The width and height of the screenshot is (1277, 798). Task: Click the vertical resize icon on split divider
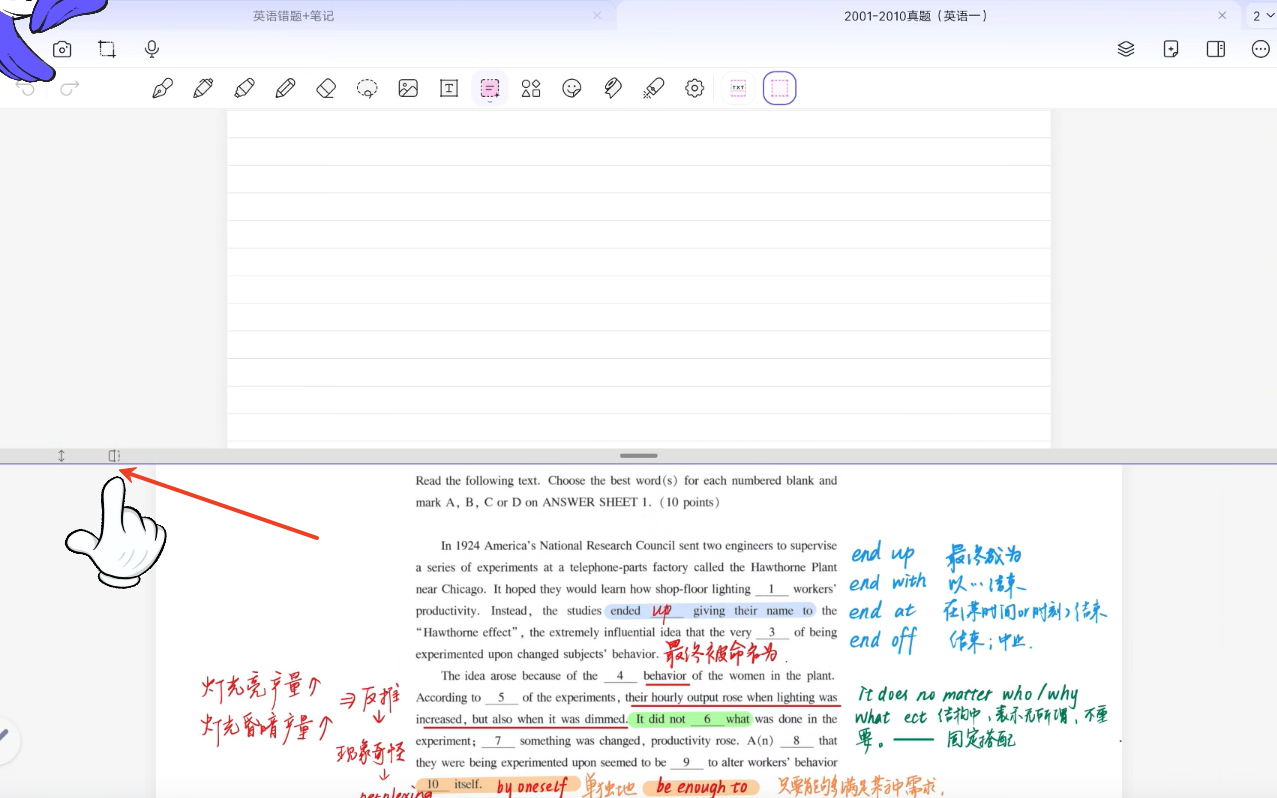[x=61, y=456]
